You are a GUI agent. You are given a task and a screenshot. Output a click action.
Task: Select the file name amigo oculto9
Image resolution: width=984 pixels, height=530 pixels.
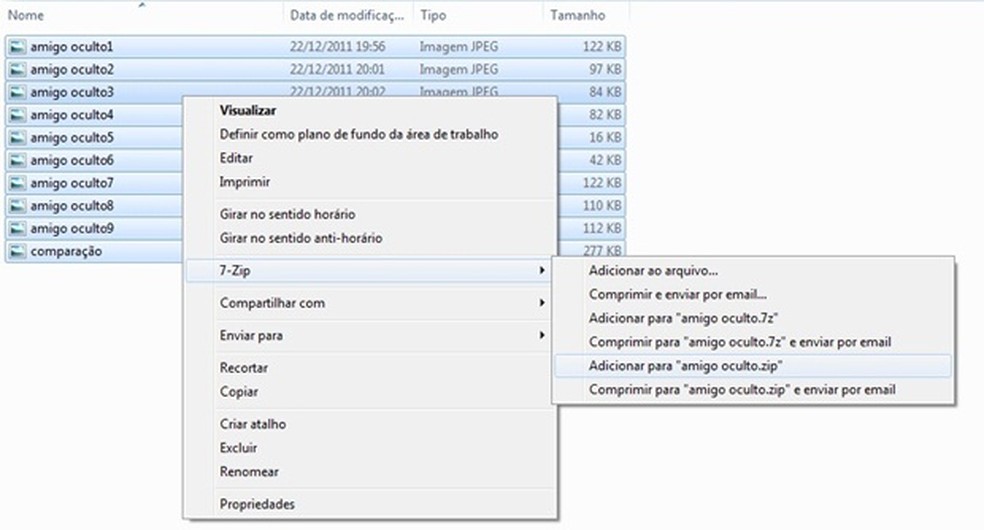[x=72, y=228]
